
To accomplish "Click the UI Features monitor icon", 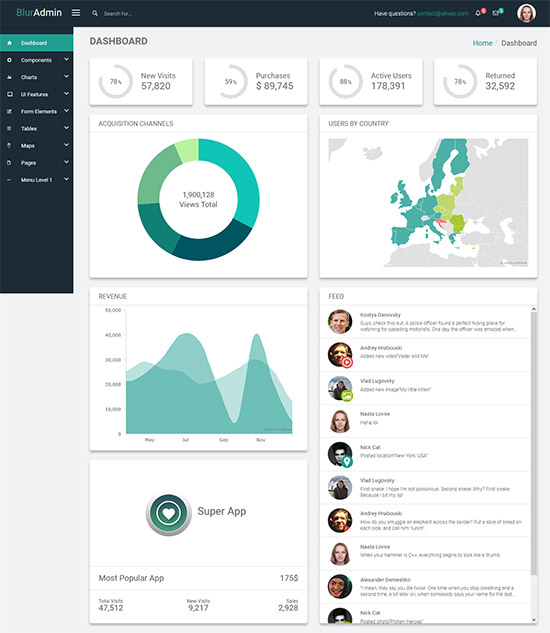I will [x=9, y=94].
